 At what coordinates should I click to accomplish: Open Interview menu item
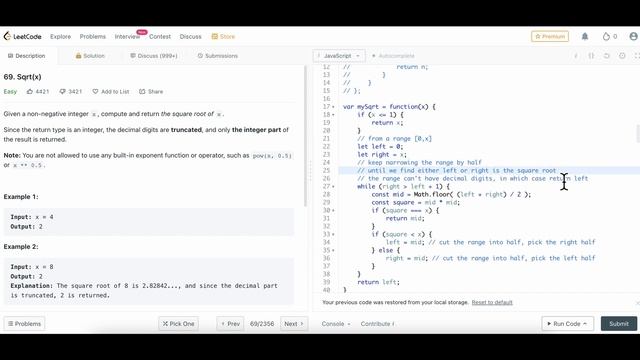[127, 36]
